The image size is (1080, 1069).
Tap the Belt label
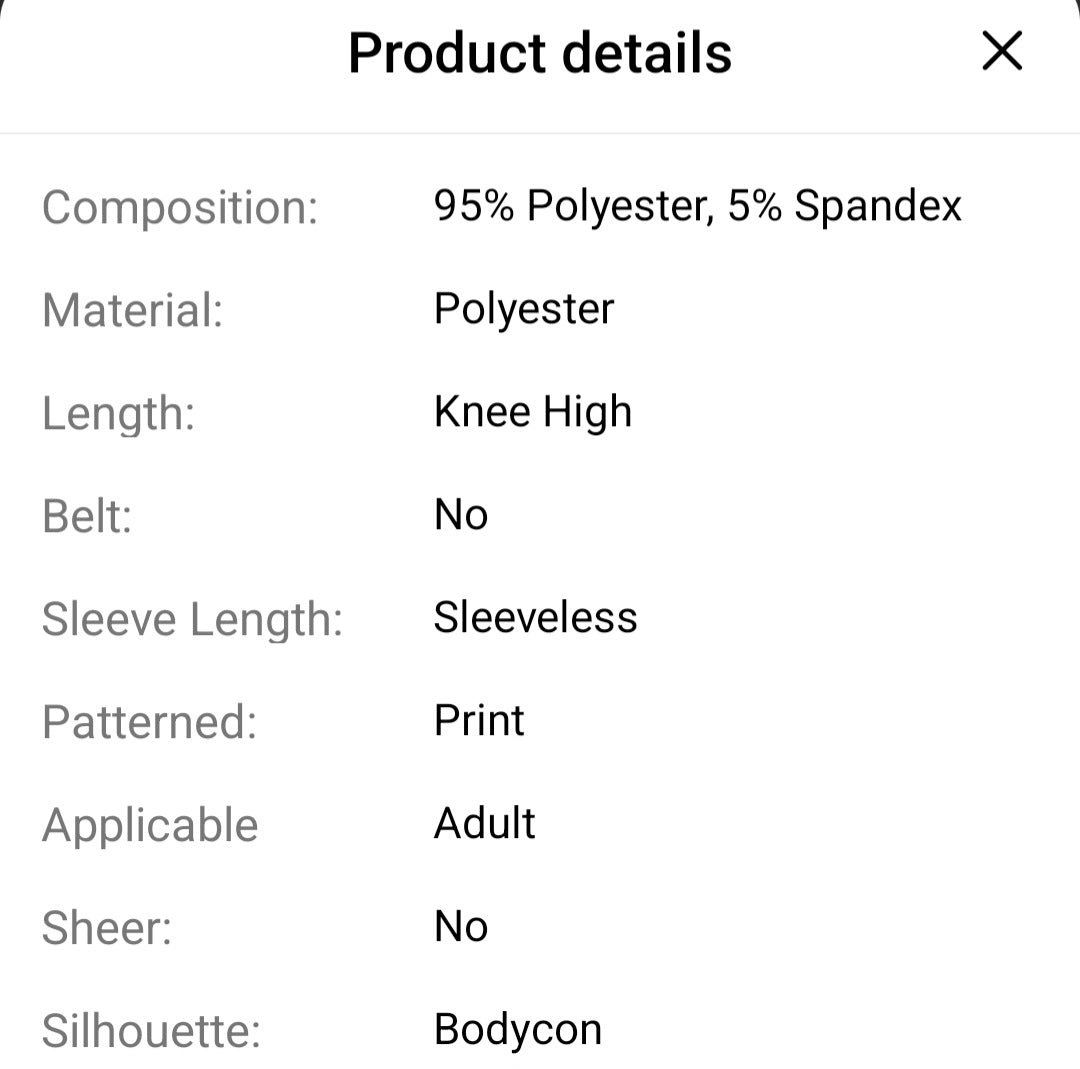pyautogui.click(x=87, y=516)
